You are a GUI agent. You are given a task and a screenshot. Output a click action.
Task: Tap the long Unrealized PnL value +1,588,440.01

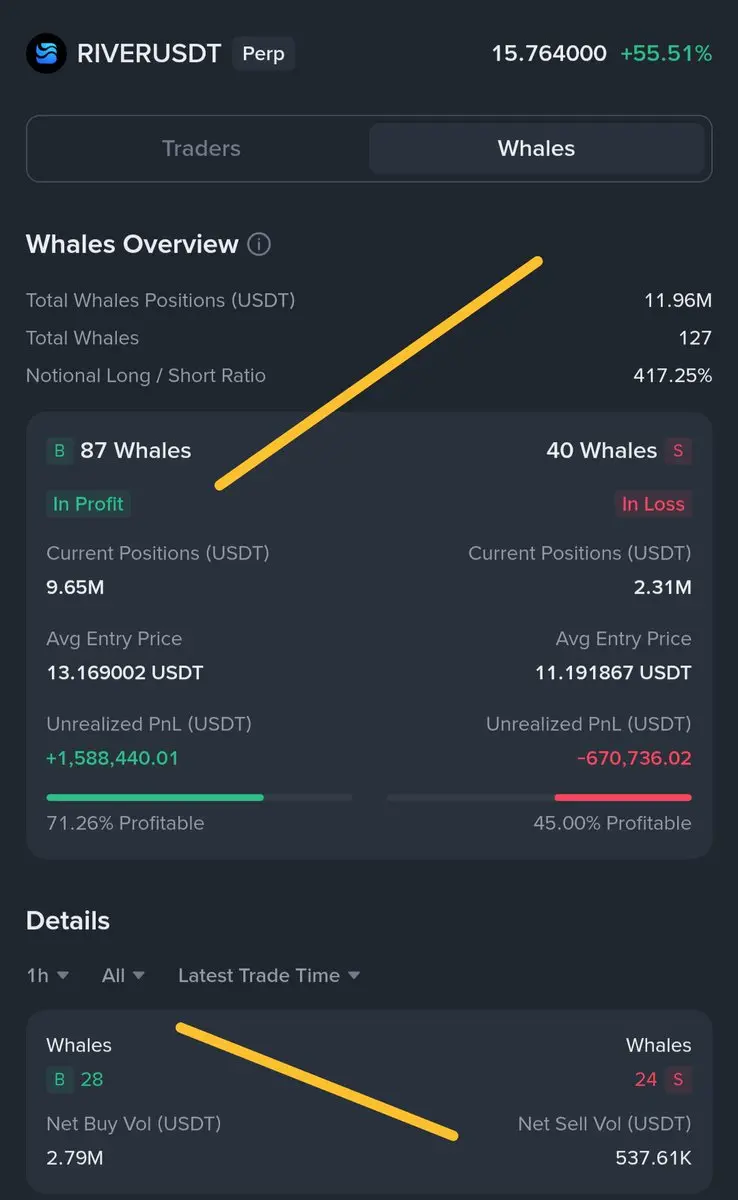point(112,758)
